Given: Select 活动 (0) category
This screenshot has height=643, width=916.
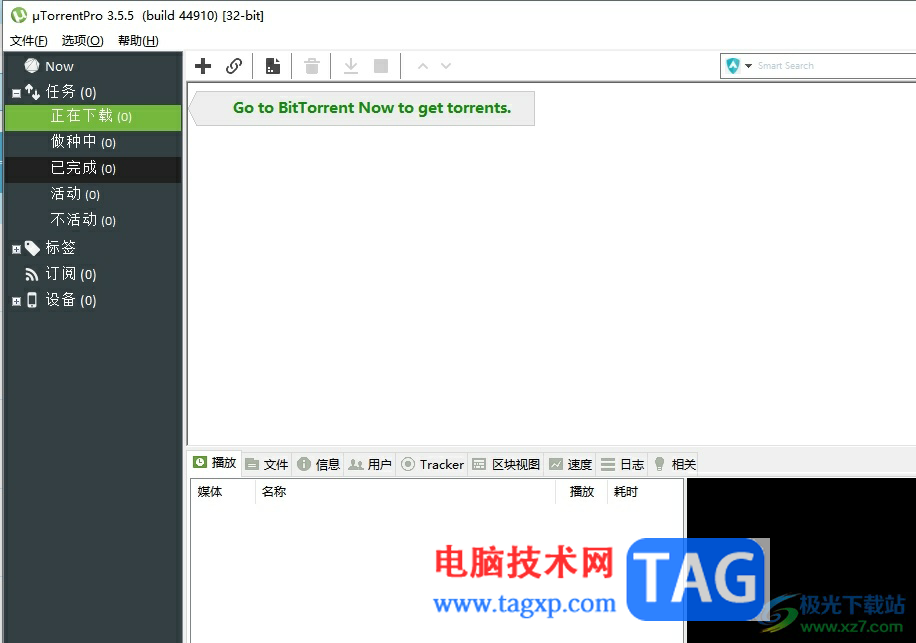Looking at the screenshot, I should point(93,194).
